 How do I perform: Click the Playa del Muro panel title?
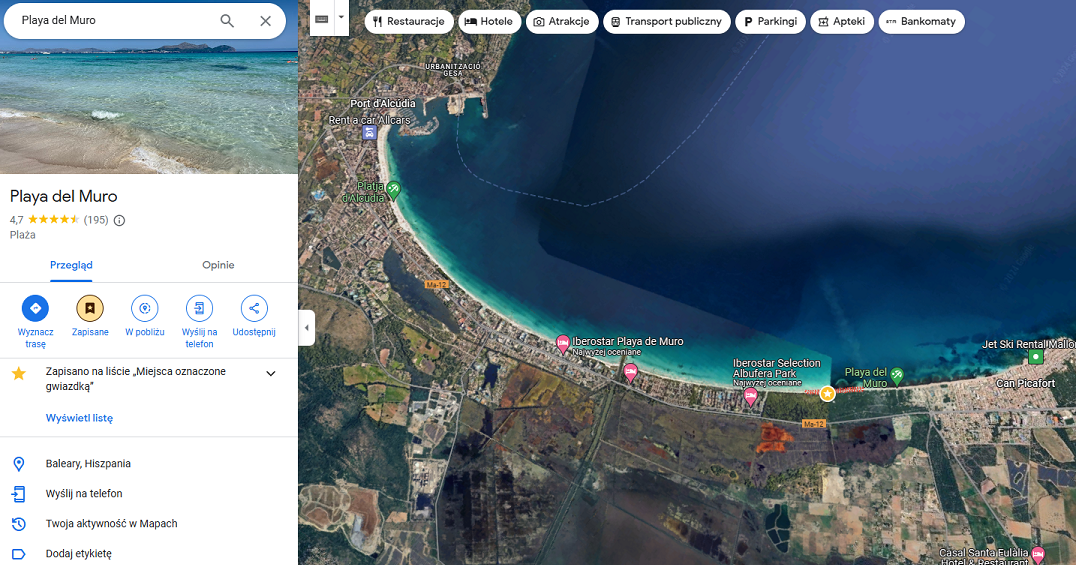coord(64,196)
